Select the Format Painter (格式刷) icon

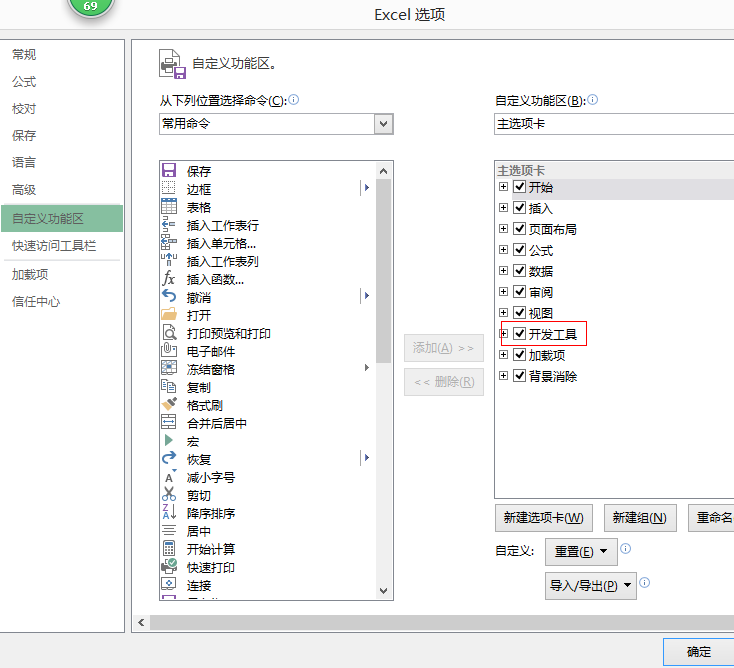pos(169,404)
